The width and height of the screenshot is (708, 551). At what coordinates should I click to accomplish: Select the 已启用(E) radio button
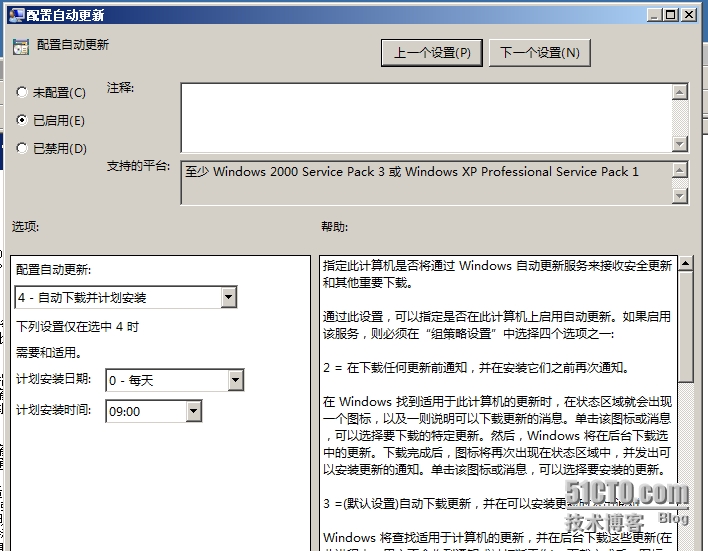tap(22, 120)
